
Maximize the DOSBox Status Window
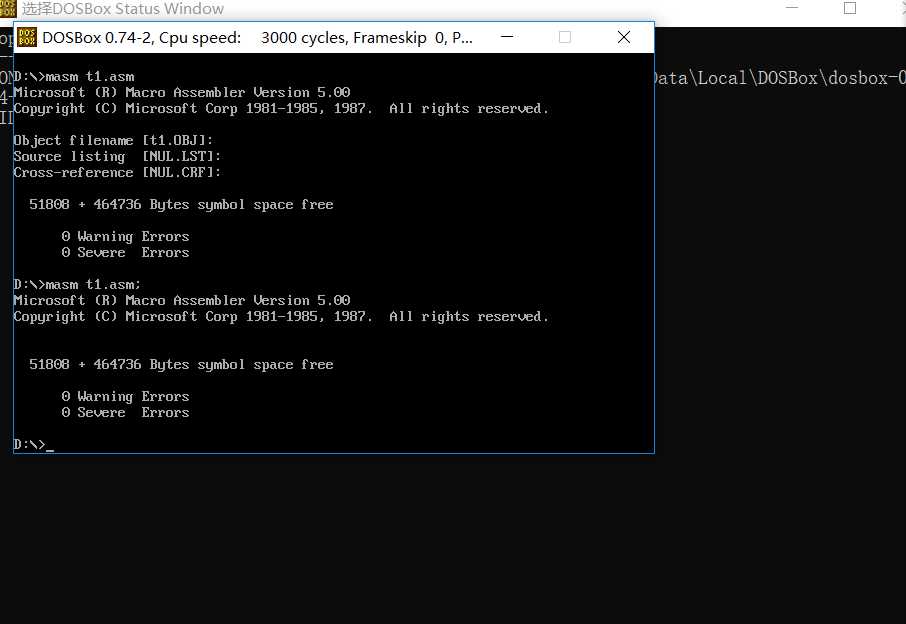850,8
